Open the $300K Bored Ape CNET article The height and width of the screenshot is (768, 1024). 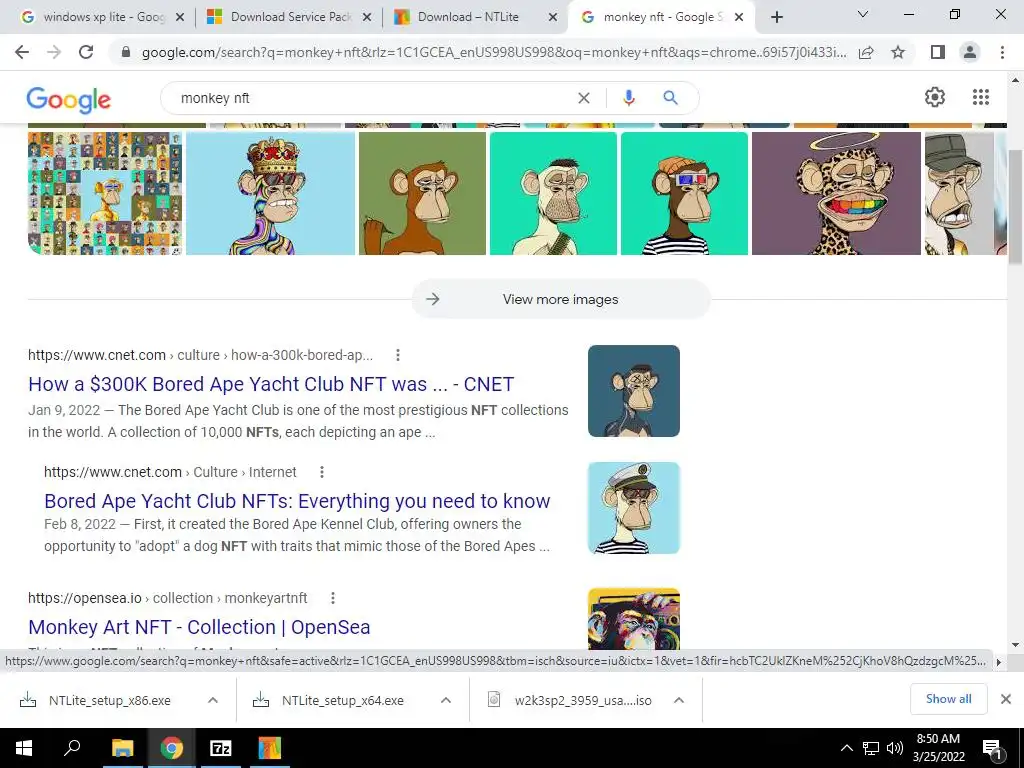(271, 384)
